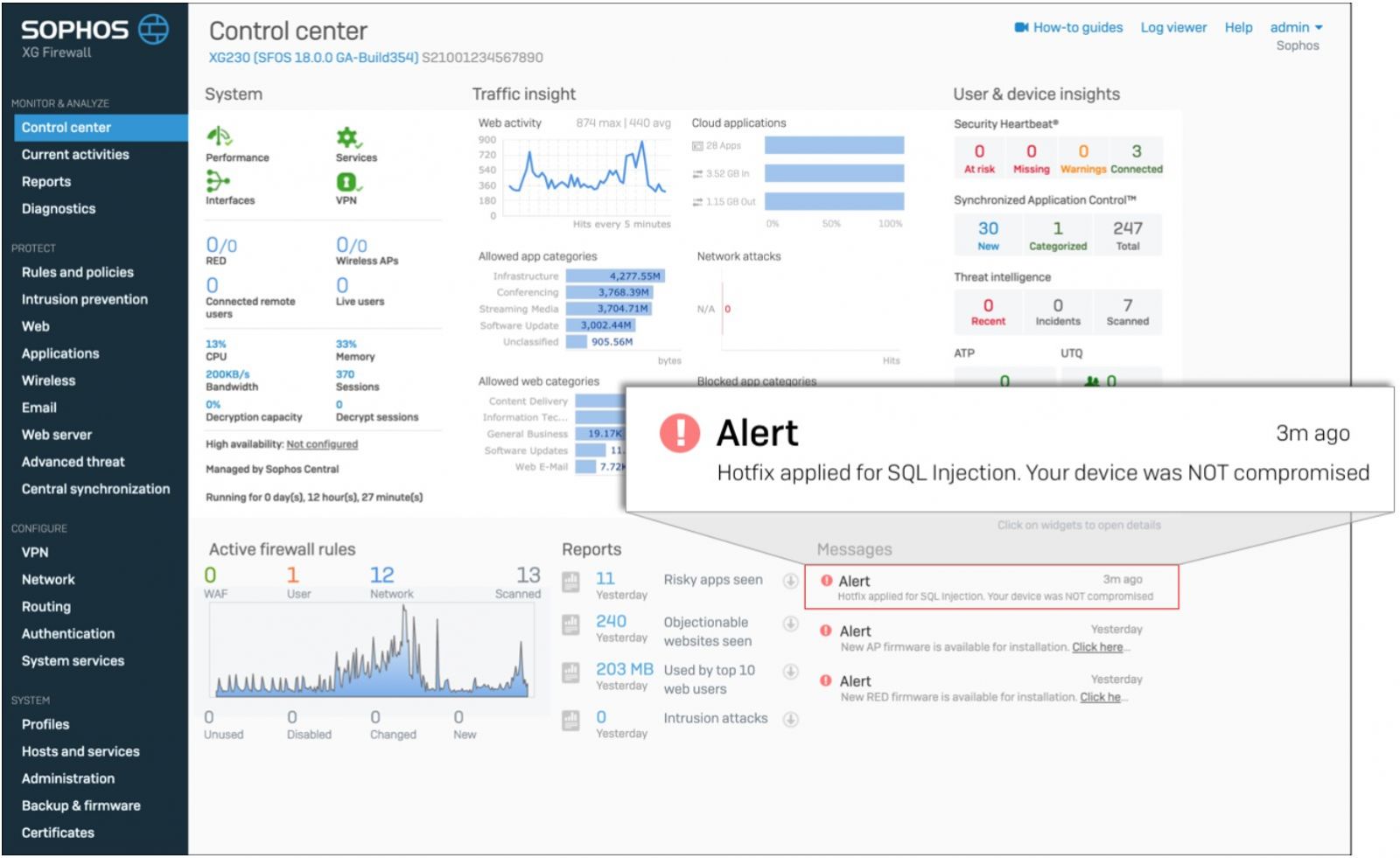
Task: Open the report icon beside 203 MB usage
Action: tap(570, 673)
